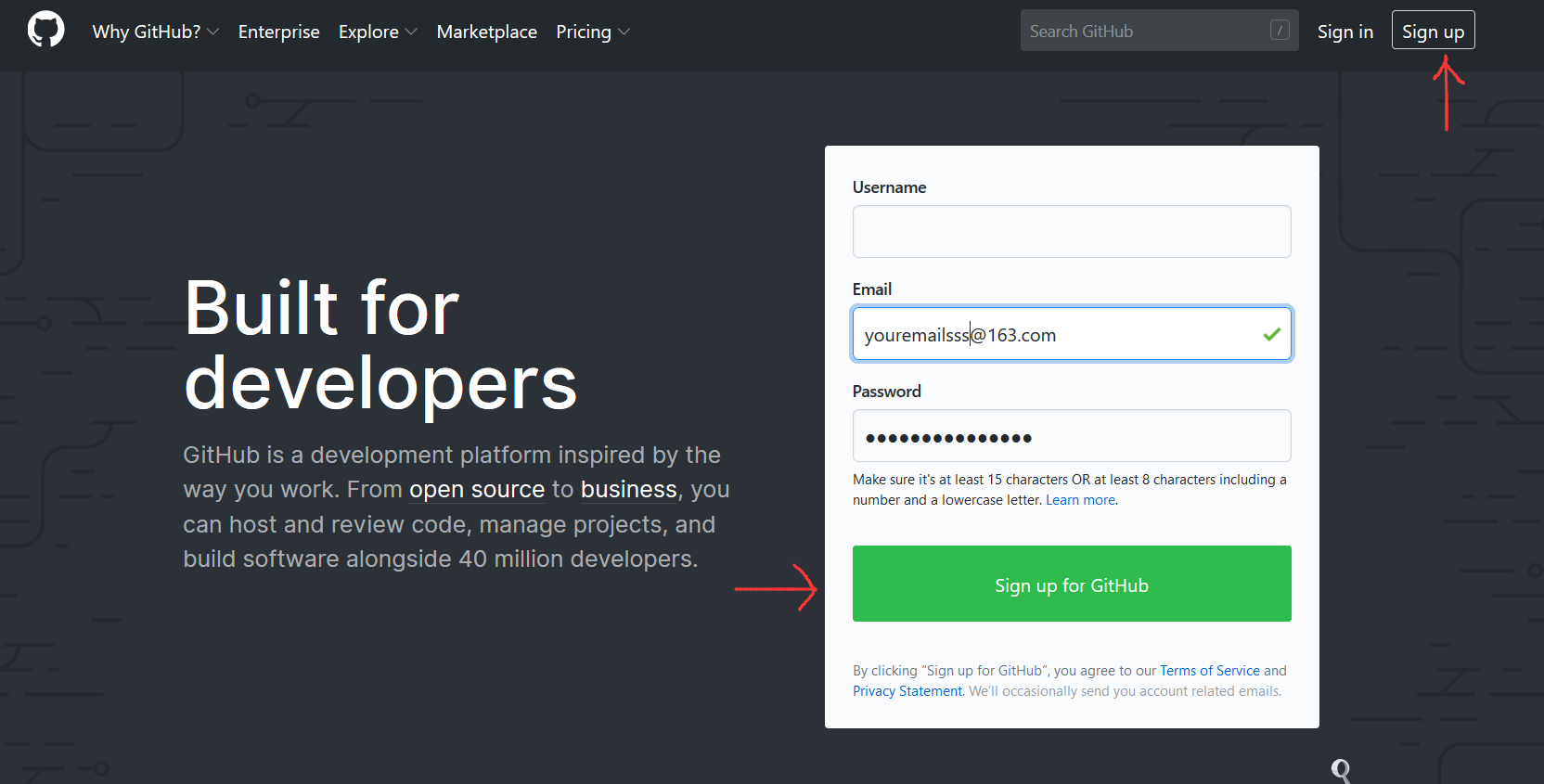
Task: Open the Privacy Statement link
Action: coord(907,691)
